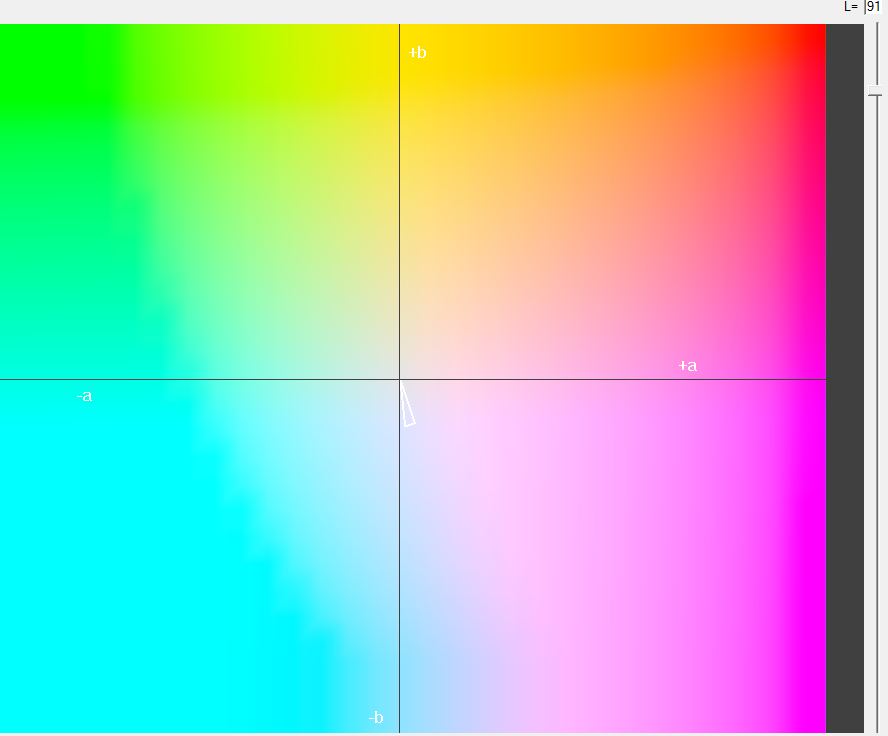Screen dimensions: 888x736
Task: Pick magenta in the bottom-right corner
Action: (815, 722)
